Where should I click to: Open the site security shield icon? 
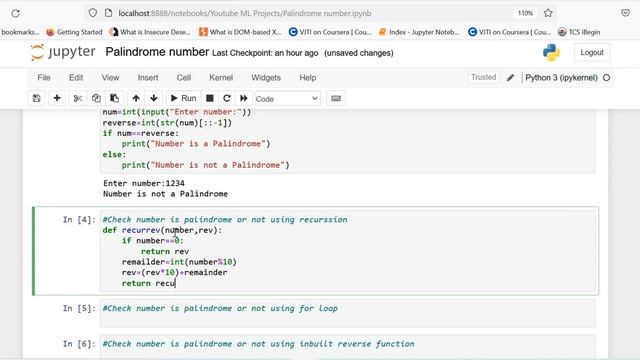(x=93, y=13)
